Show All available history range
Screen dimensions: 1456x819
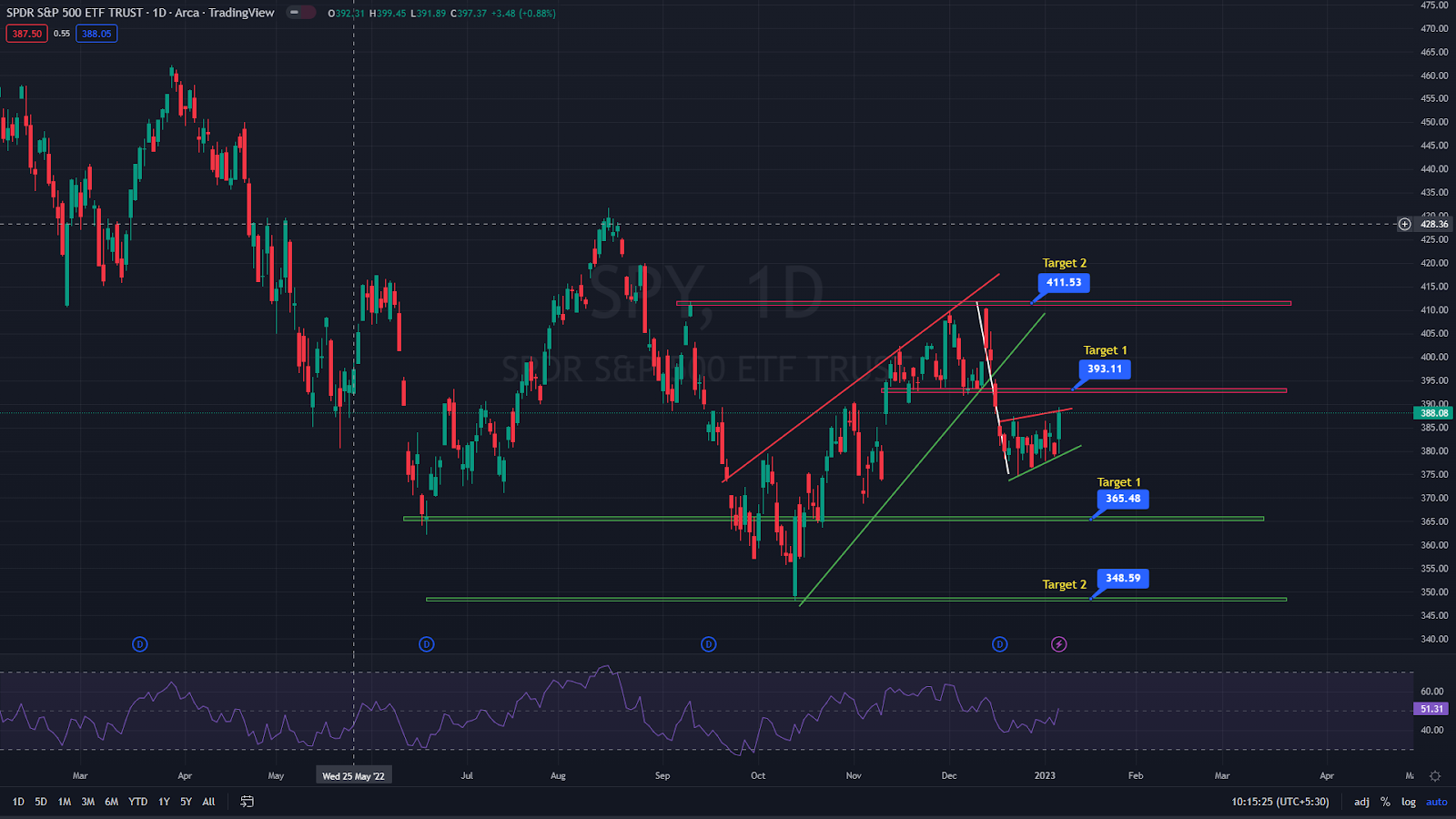pyautogui.click(x=209, y=802)
